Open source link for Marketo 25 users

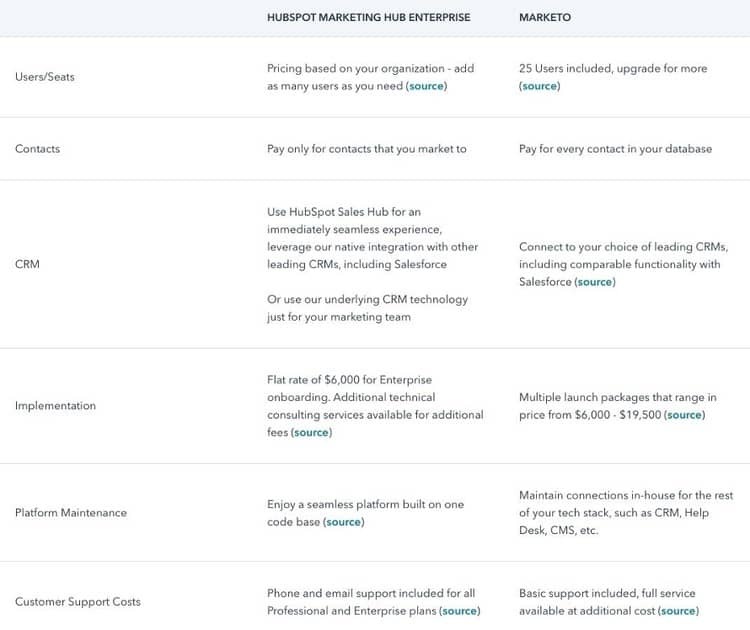[x=539, y=86]
